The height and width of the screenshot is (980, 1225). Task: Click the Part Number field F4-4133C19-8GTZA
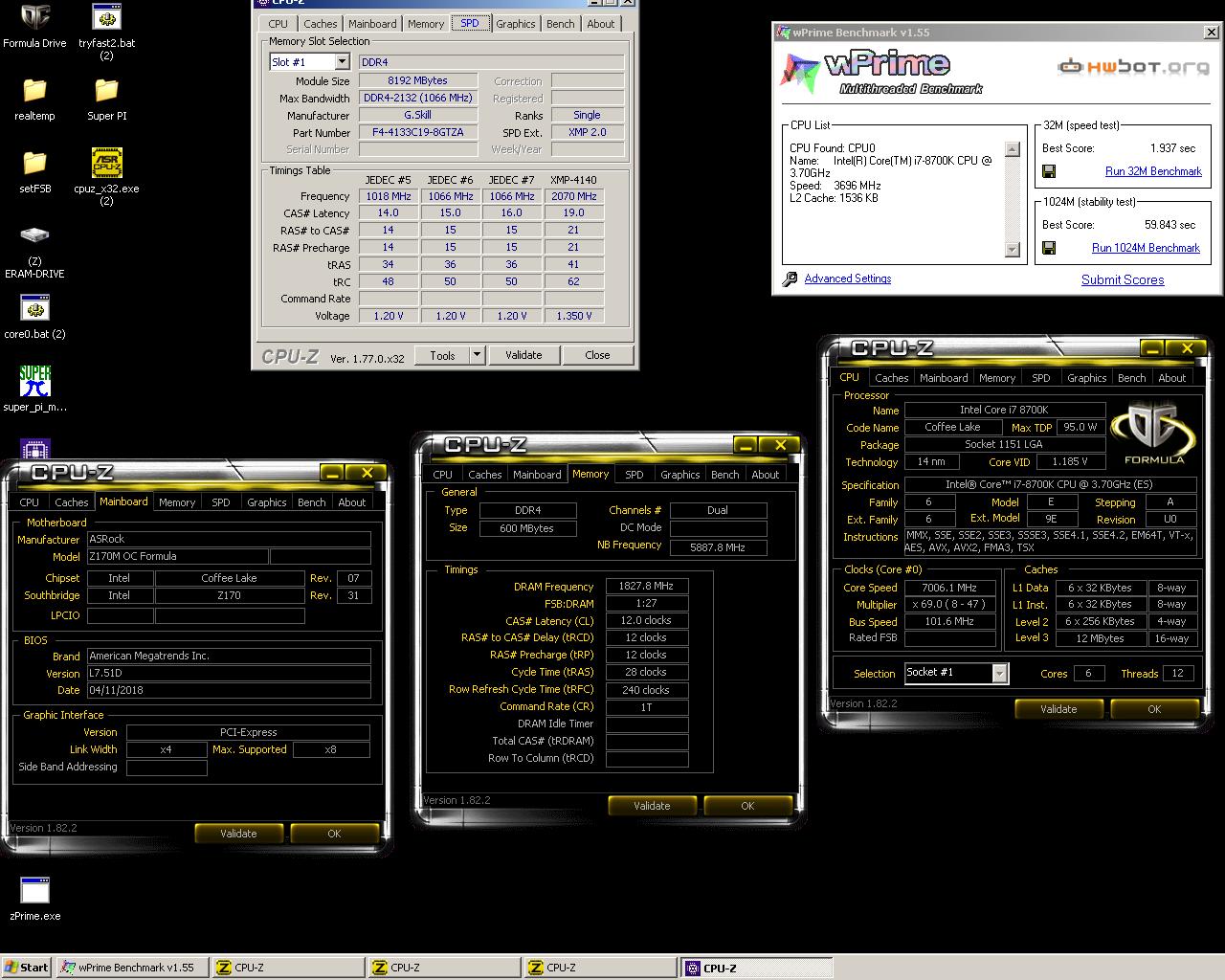click(x=417, y=133)
